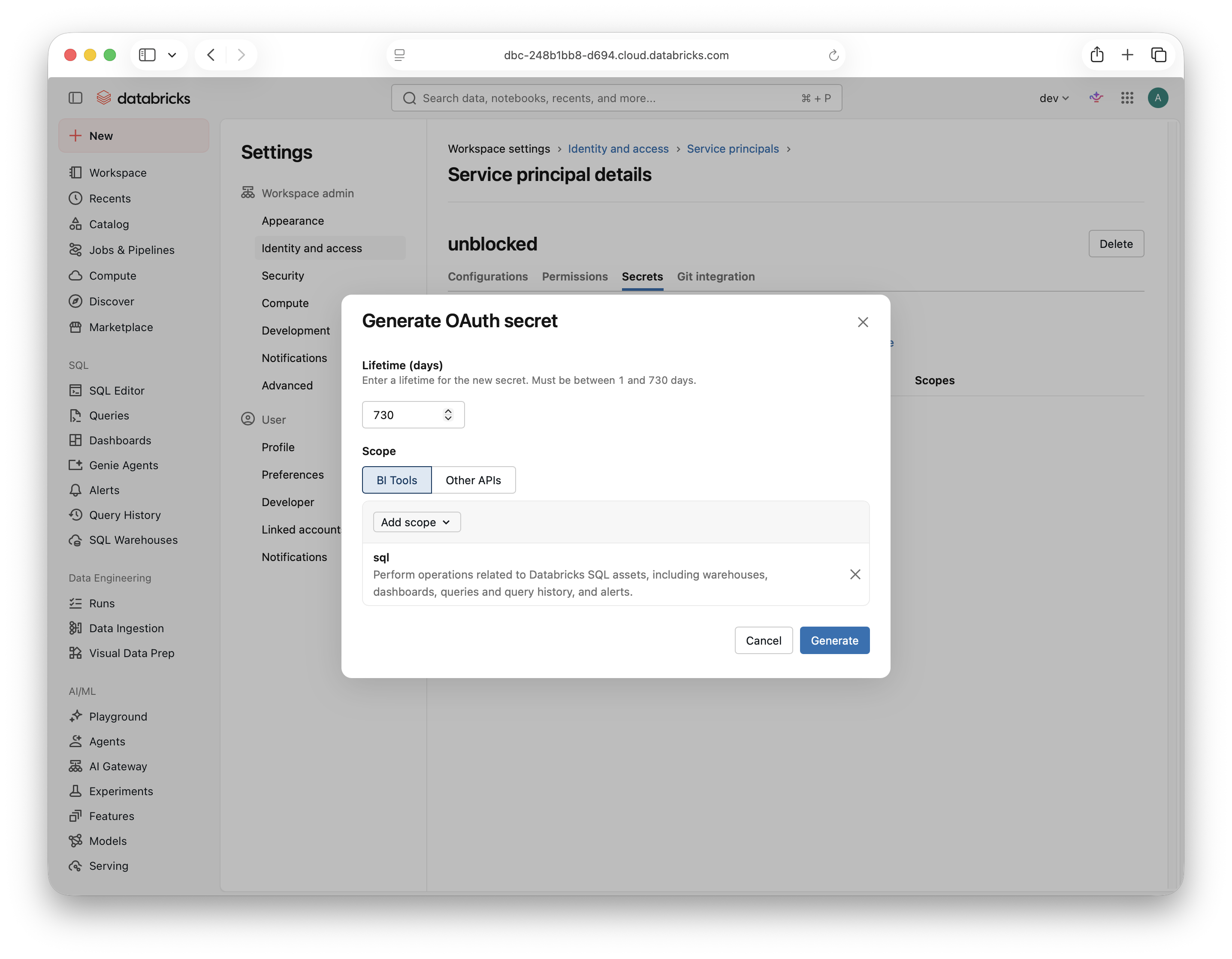Image resolution: width=1232 pixels, height=959 pixels.
Task: Open Advanced settings section
Action: point(287,385)
